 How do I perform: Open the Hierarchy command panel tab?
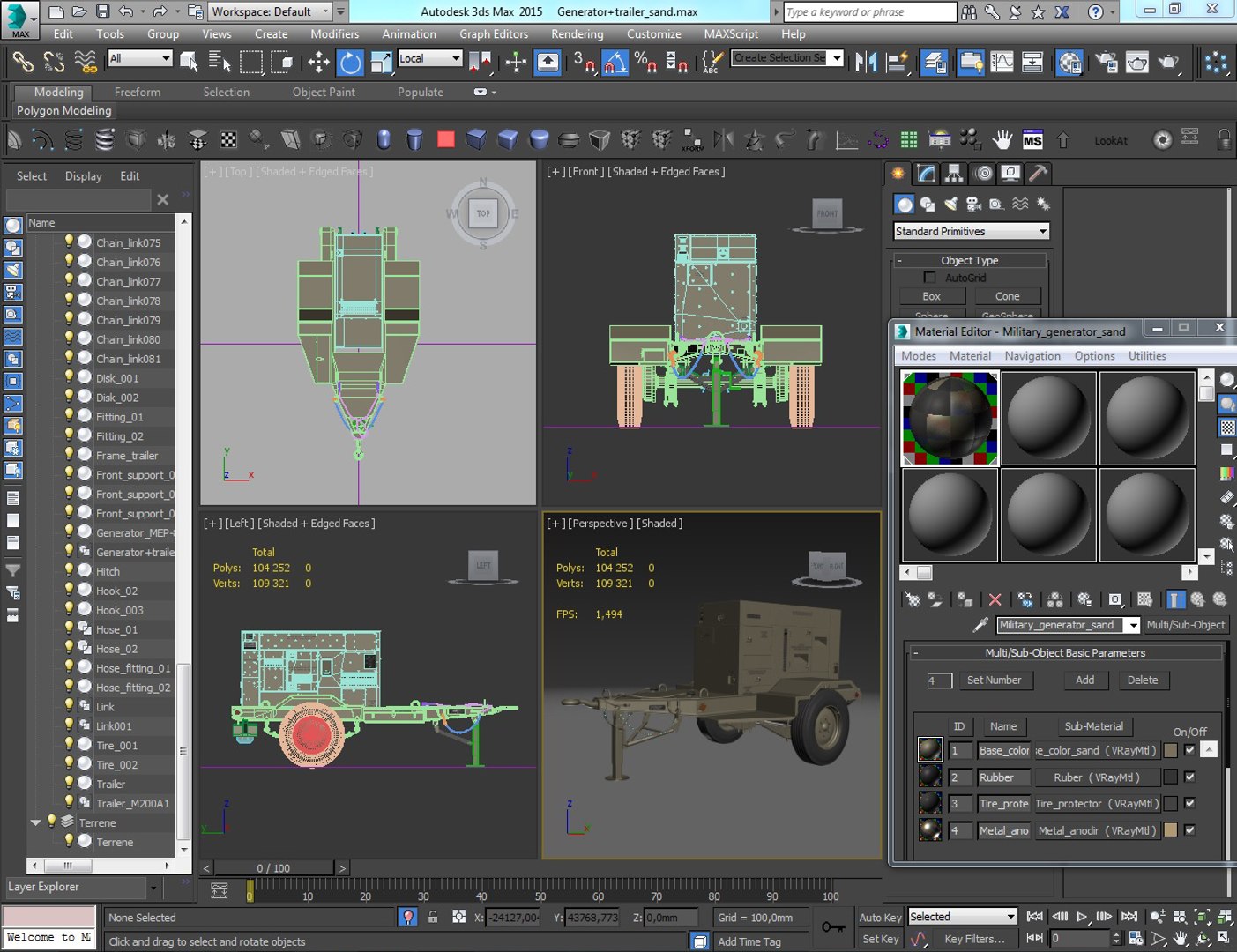tap(954, 174)
